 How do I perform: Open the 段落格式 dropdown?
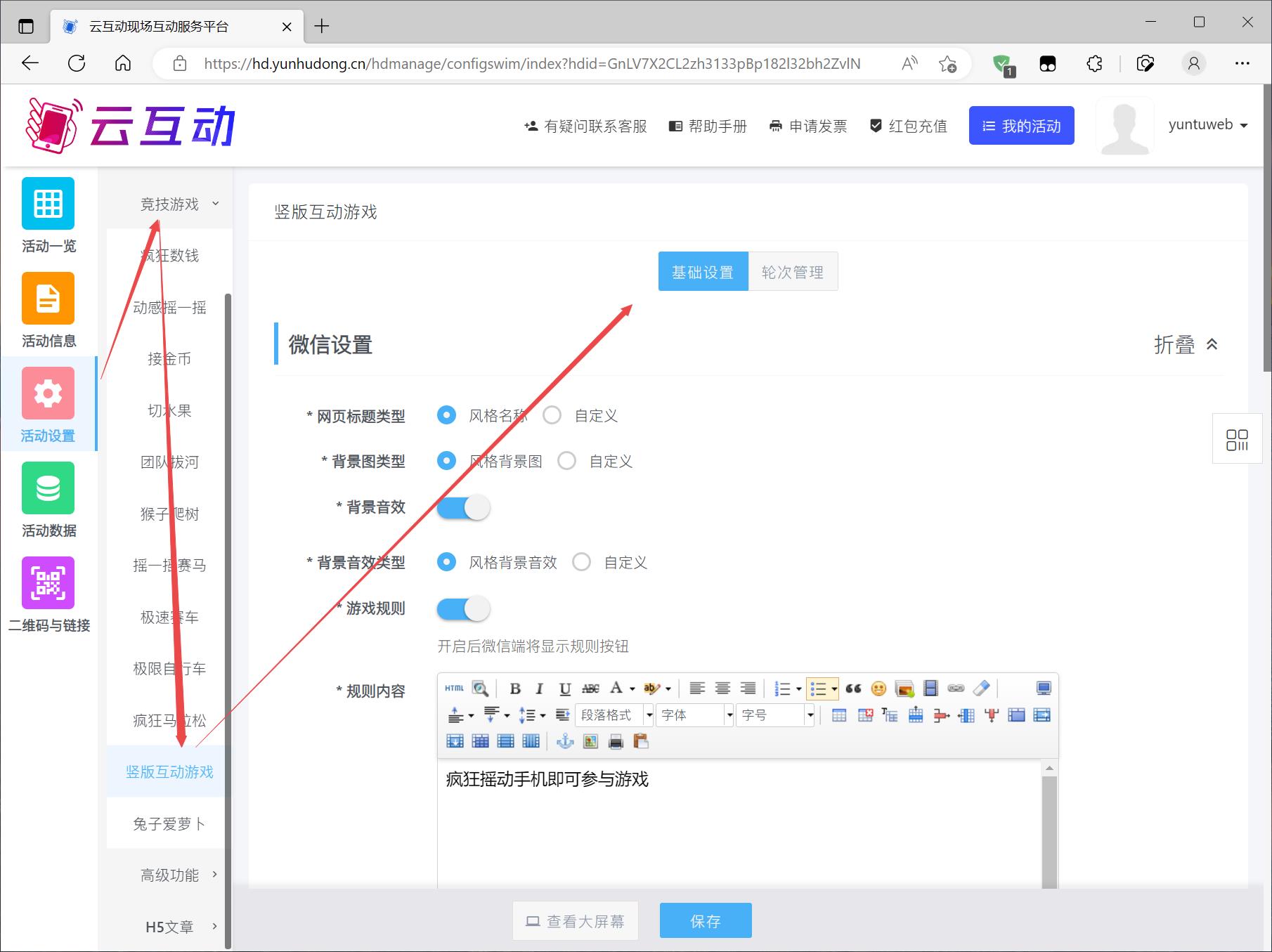pyautogui.click(x=615, y=715)
